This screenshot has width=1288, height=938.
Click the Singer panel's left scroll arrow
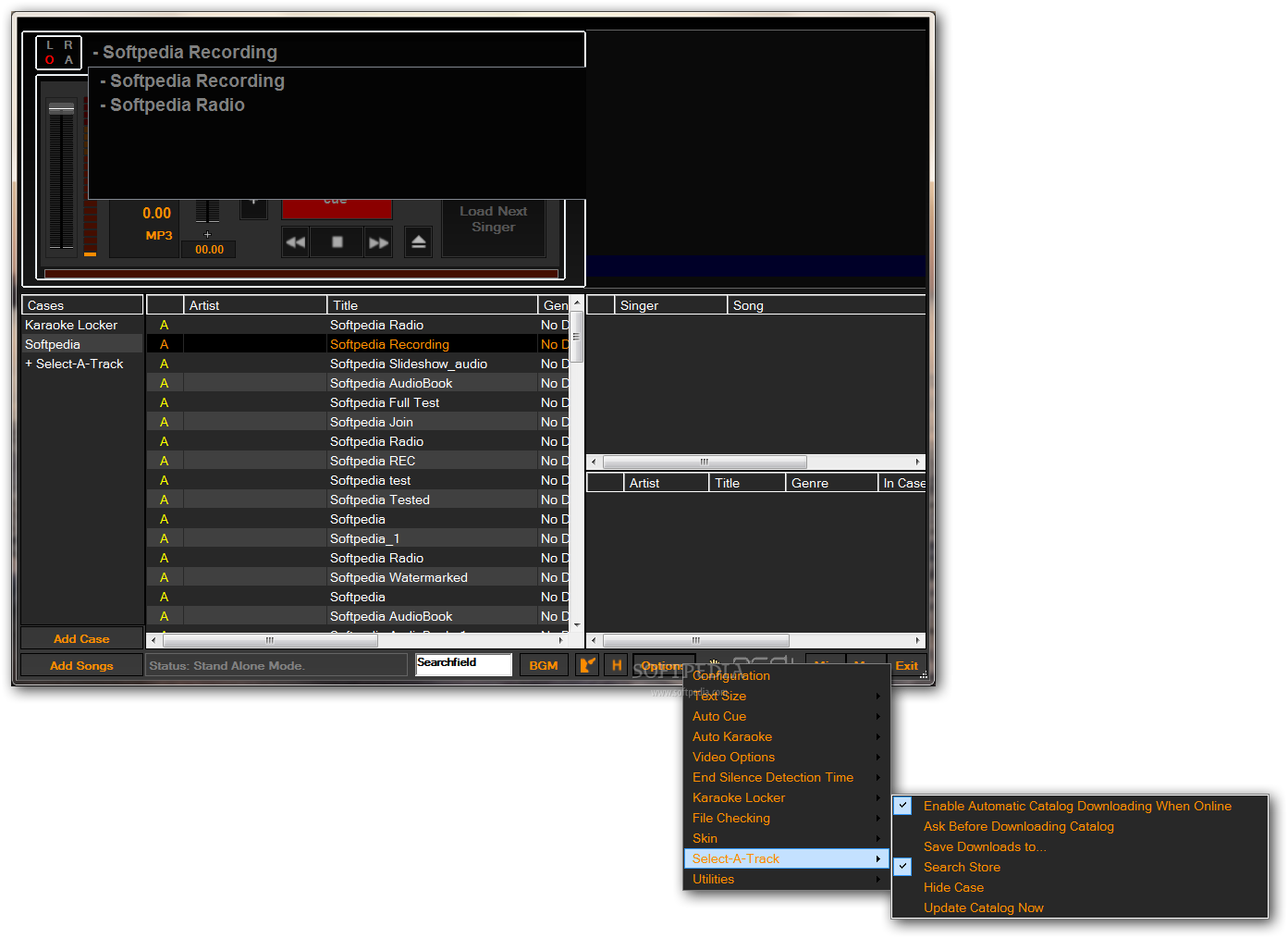click(x=594, y=462)
